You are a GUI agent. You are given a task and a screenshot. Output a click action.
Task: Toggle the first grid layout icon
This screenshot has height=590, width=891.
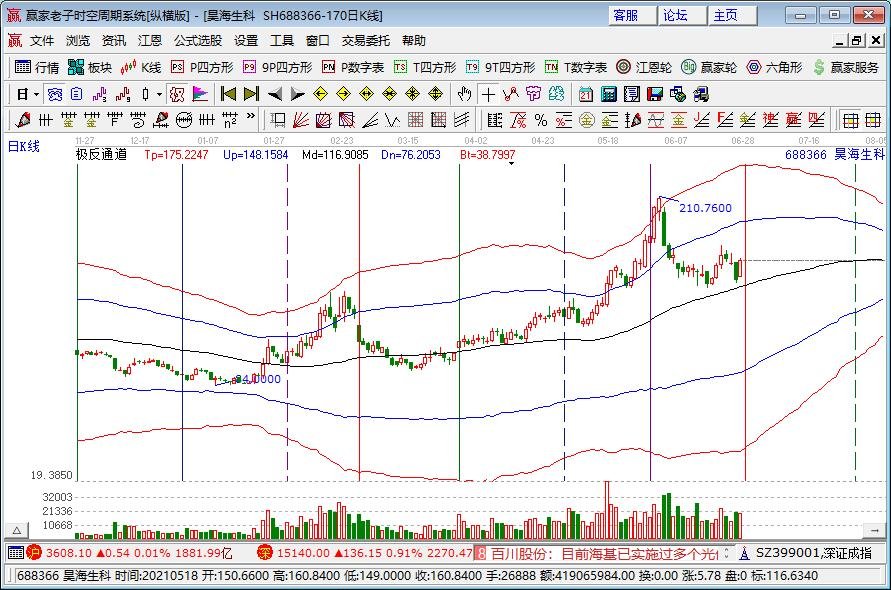(850, 121)
